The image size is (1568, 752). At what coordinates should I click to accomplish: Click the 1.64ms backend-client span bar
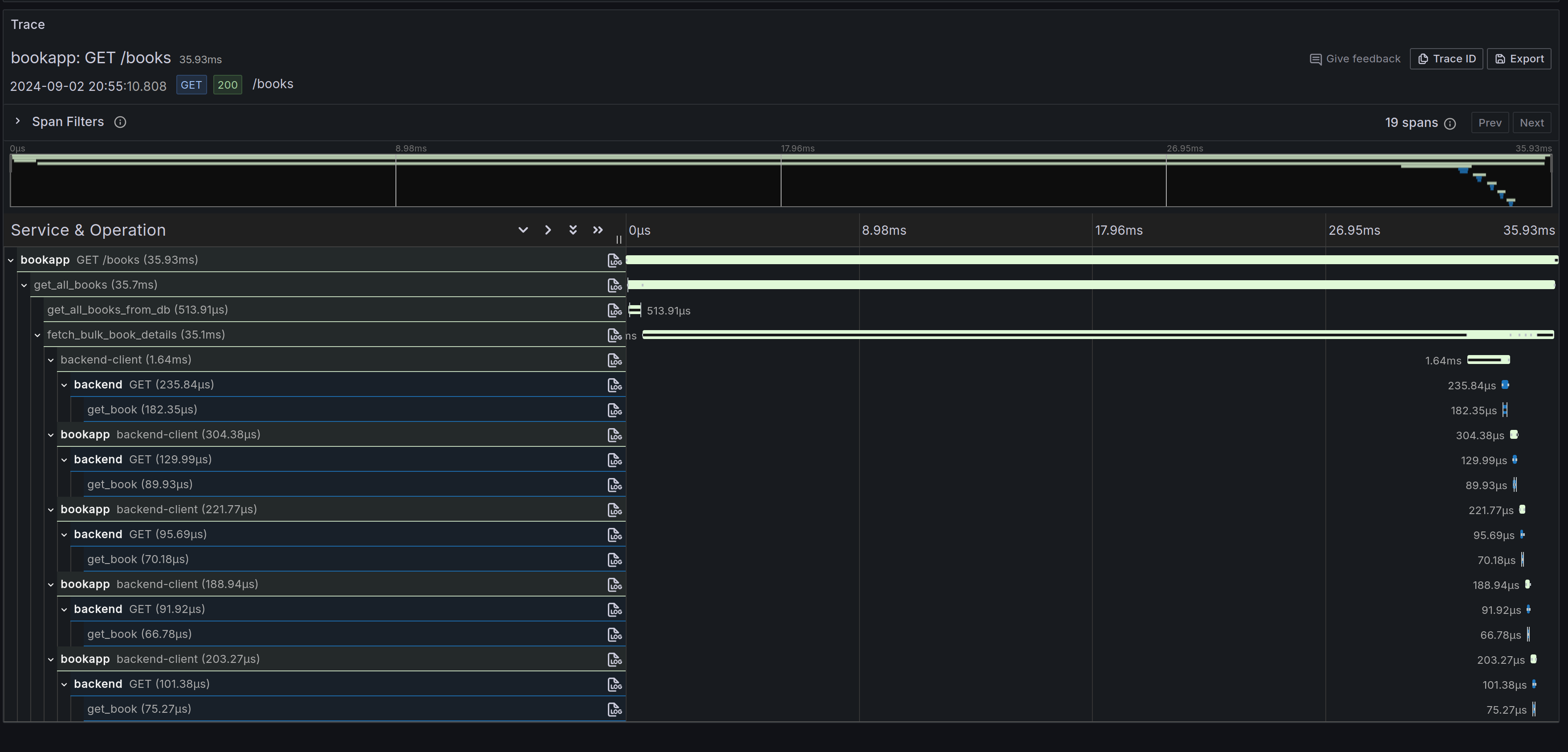(x=1488, y=360)
